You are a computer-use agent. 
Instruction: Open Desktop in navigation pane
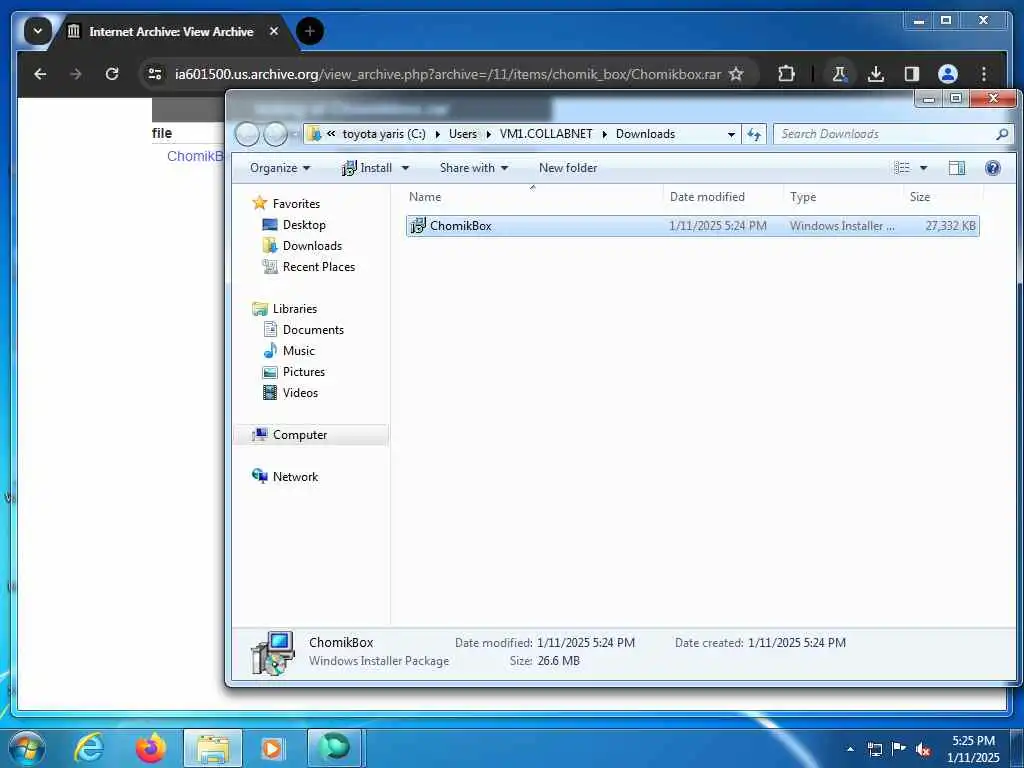304,225
